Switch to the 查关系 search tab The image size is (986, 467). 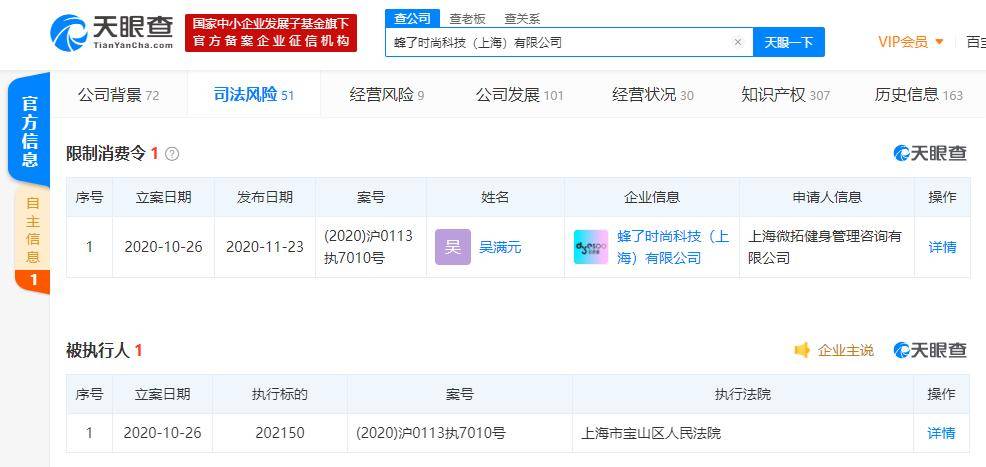click(521, 19)
